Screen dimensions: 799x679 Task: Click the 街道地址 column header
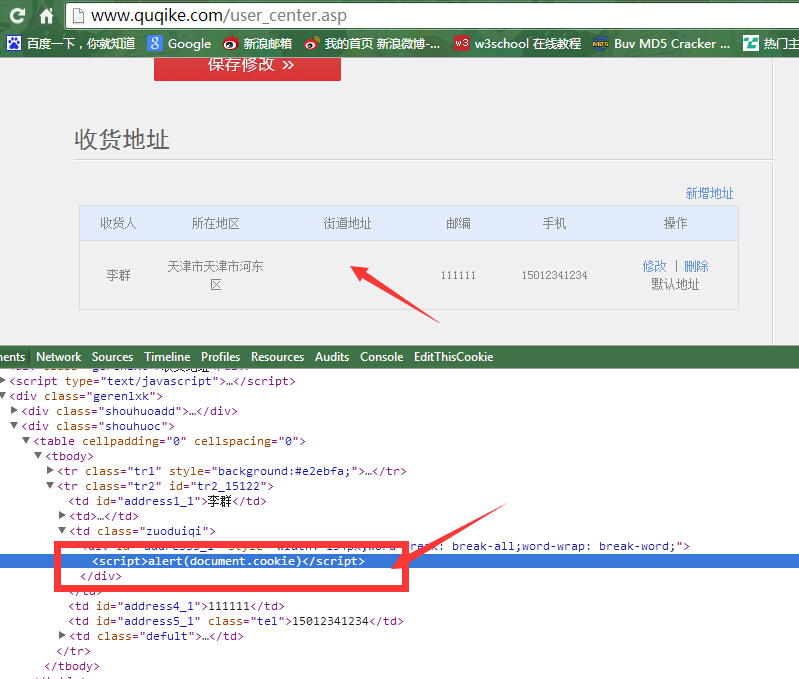coord(348,223)
